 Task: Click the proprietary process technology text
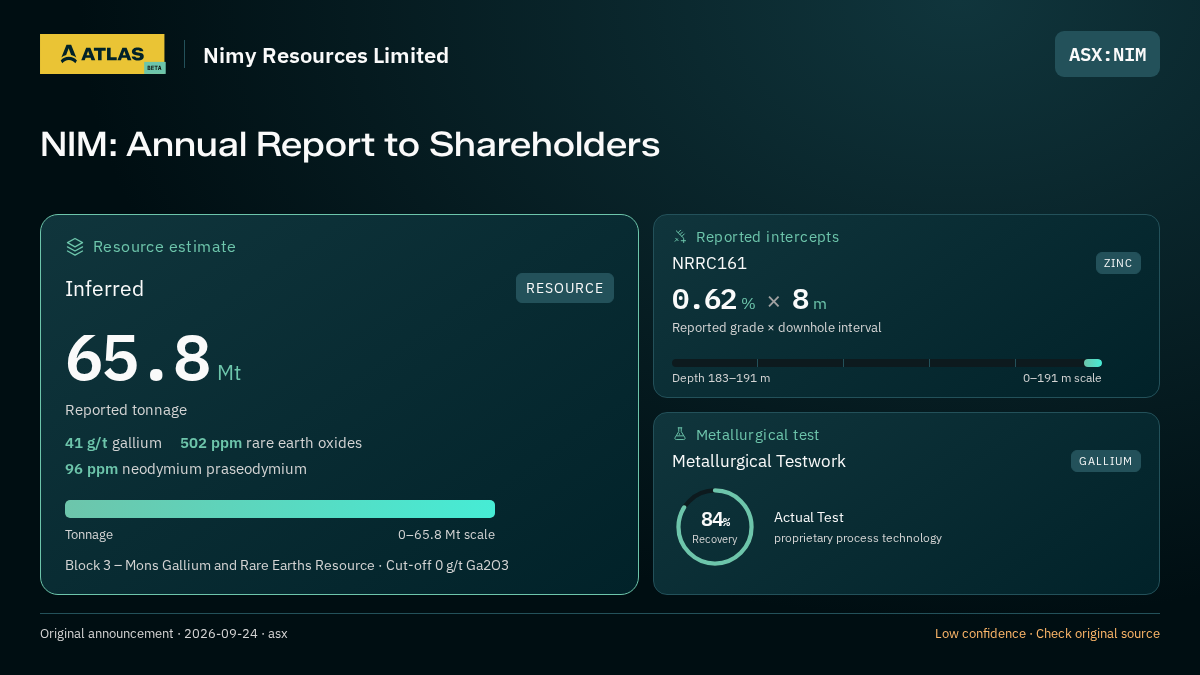(858, 538)
